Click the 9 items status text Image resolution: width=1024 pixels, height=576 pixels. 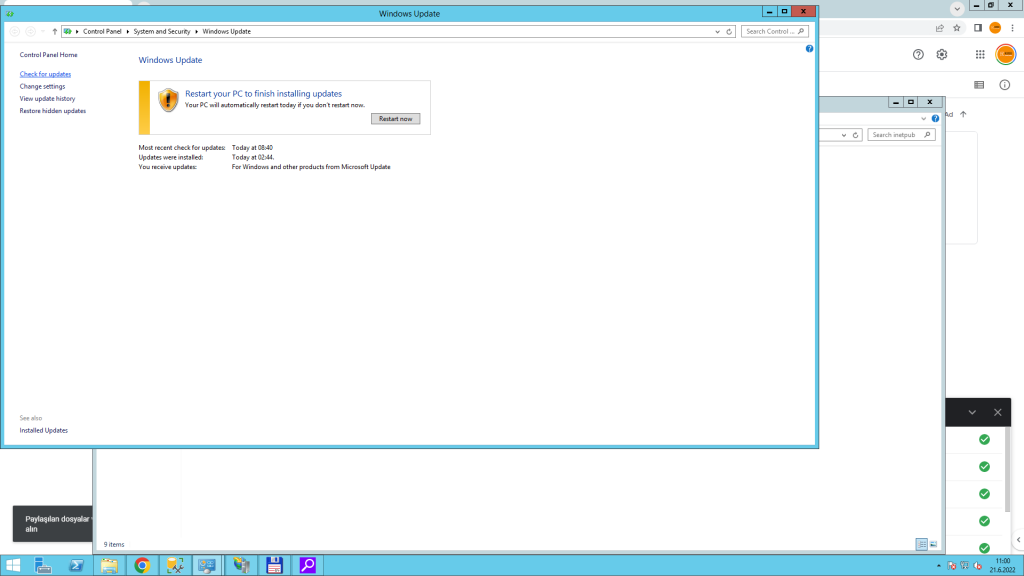[x=114, y=544]
